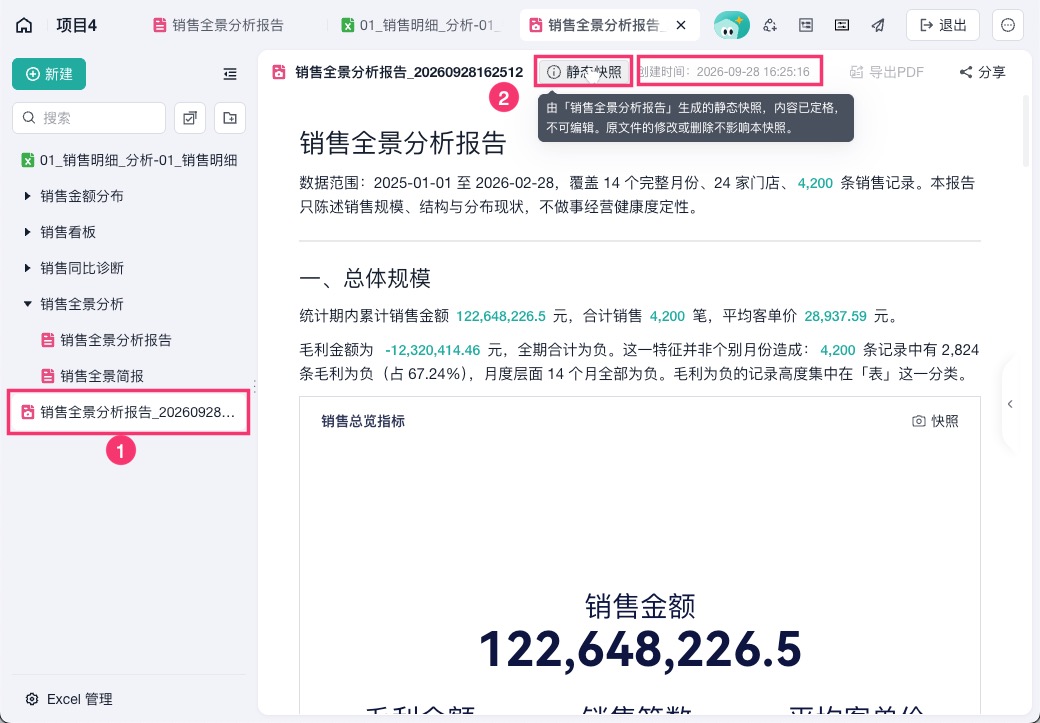Click the list-panel icon left of the card icon

(806, 25)
